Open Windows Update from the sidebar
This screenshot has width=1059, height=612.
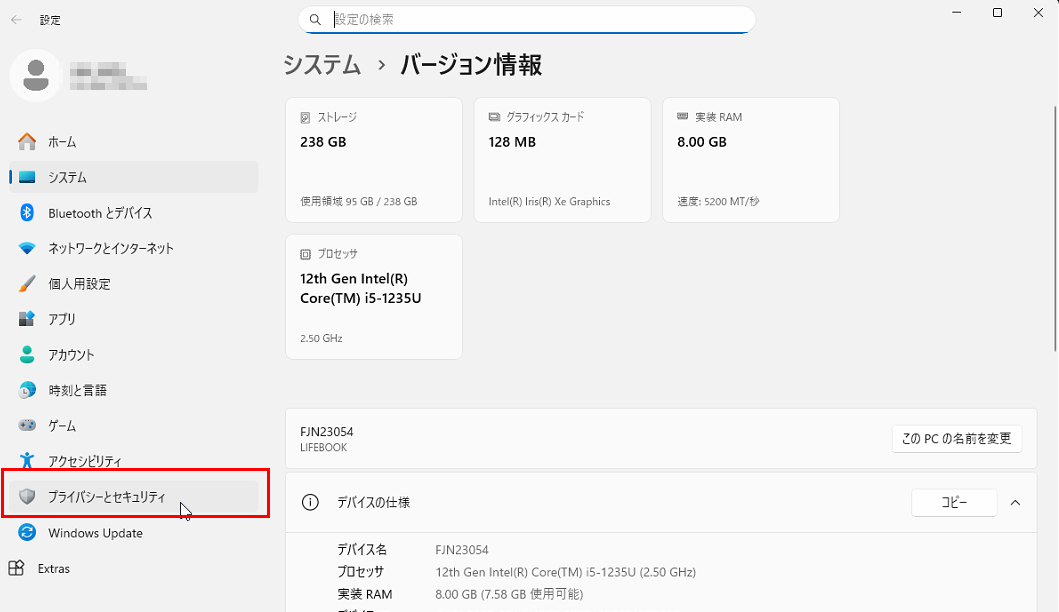(95, 533)
